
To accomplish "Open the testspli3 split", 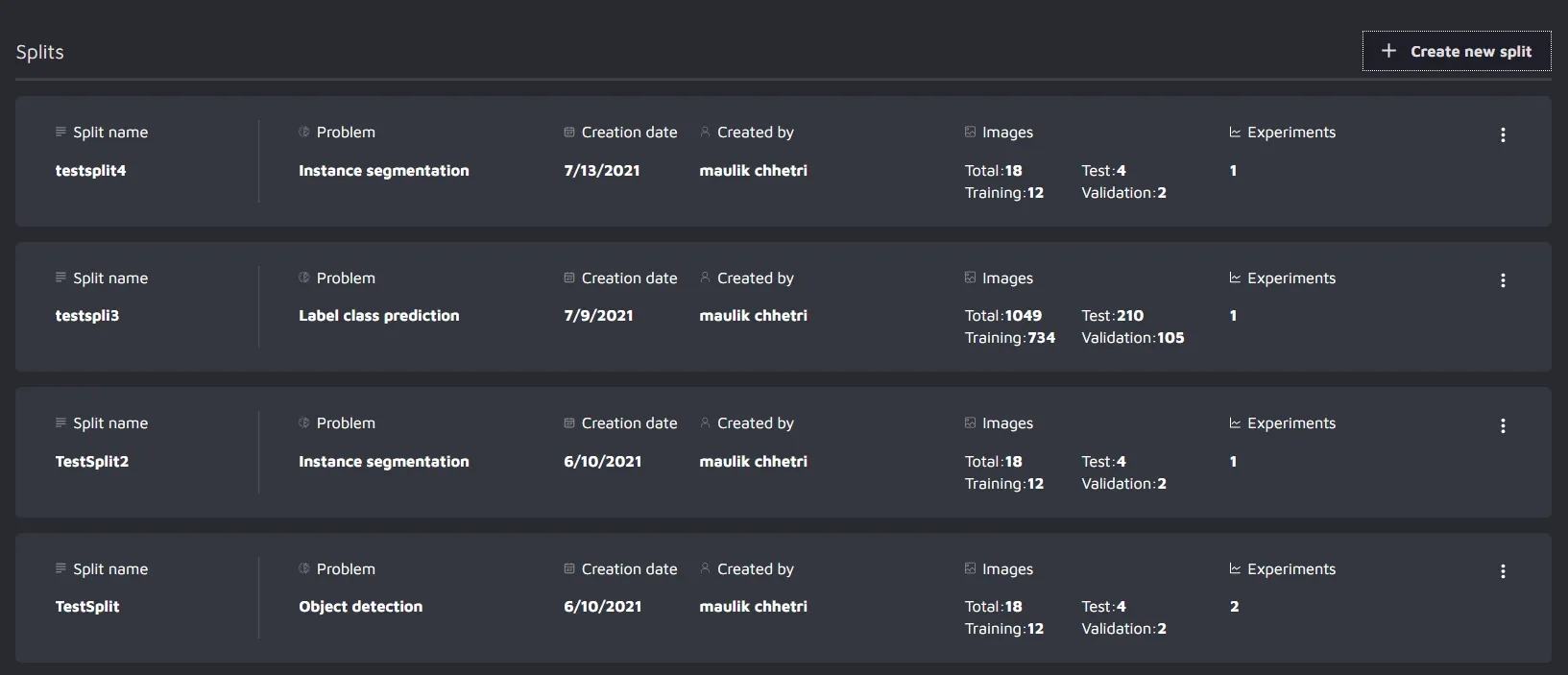I will [87, 316].
